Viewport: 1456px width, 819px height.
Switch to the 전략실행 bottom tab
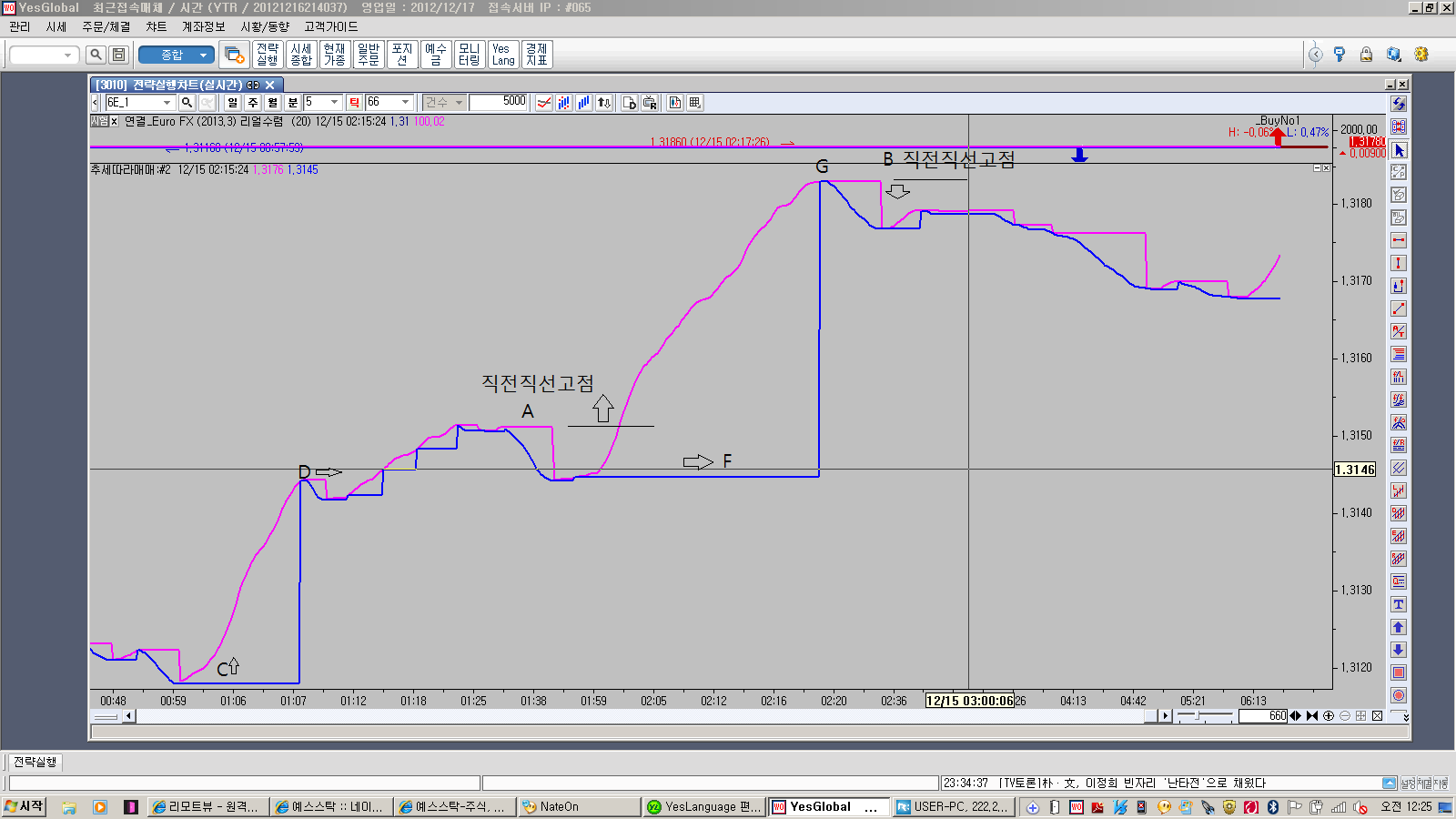pos(35,762)
